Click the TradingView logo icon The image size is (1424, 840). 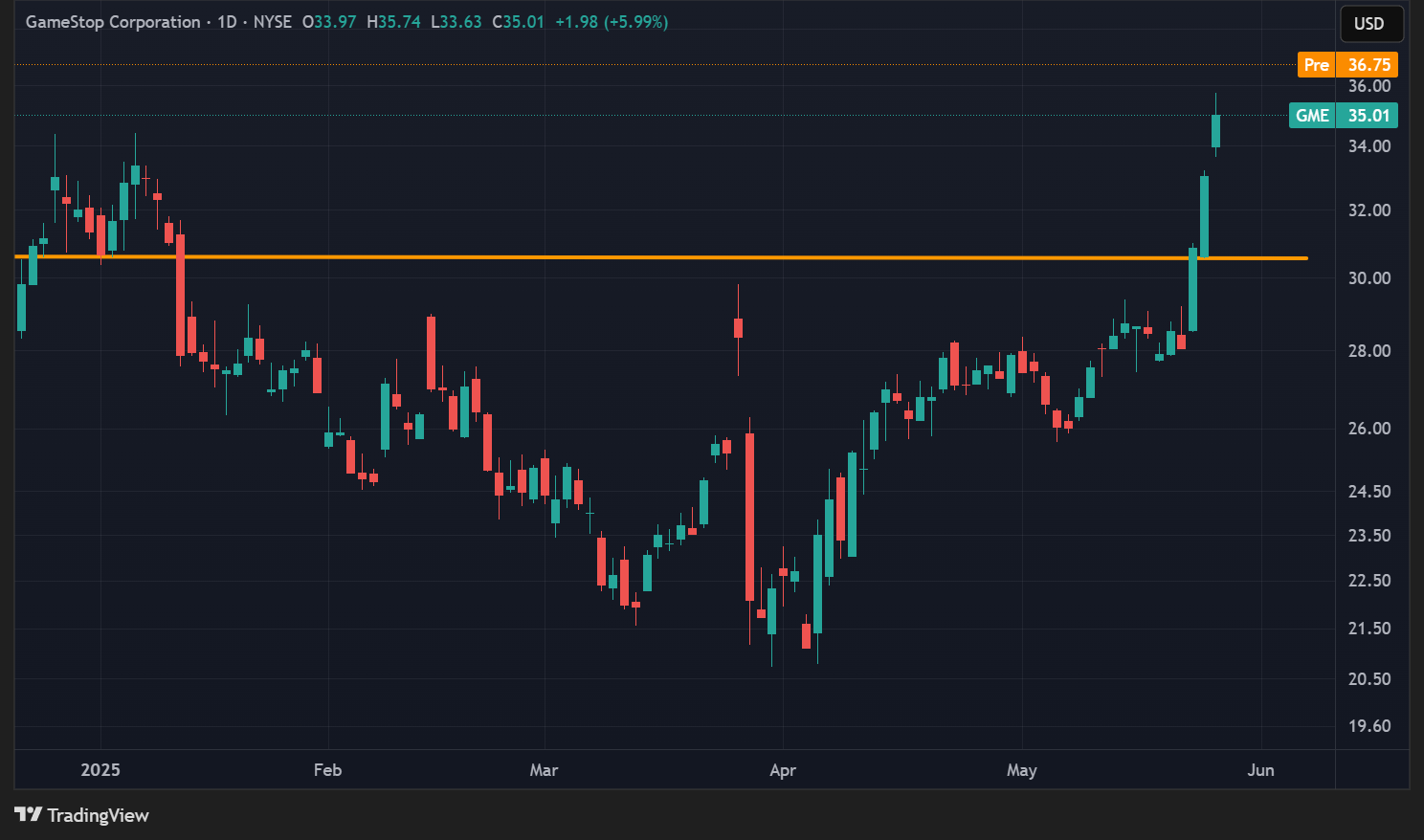click(x=30, y=815)
